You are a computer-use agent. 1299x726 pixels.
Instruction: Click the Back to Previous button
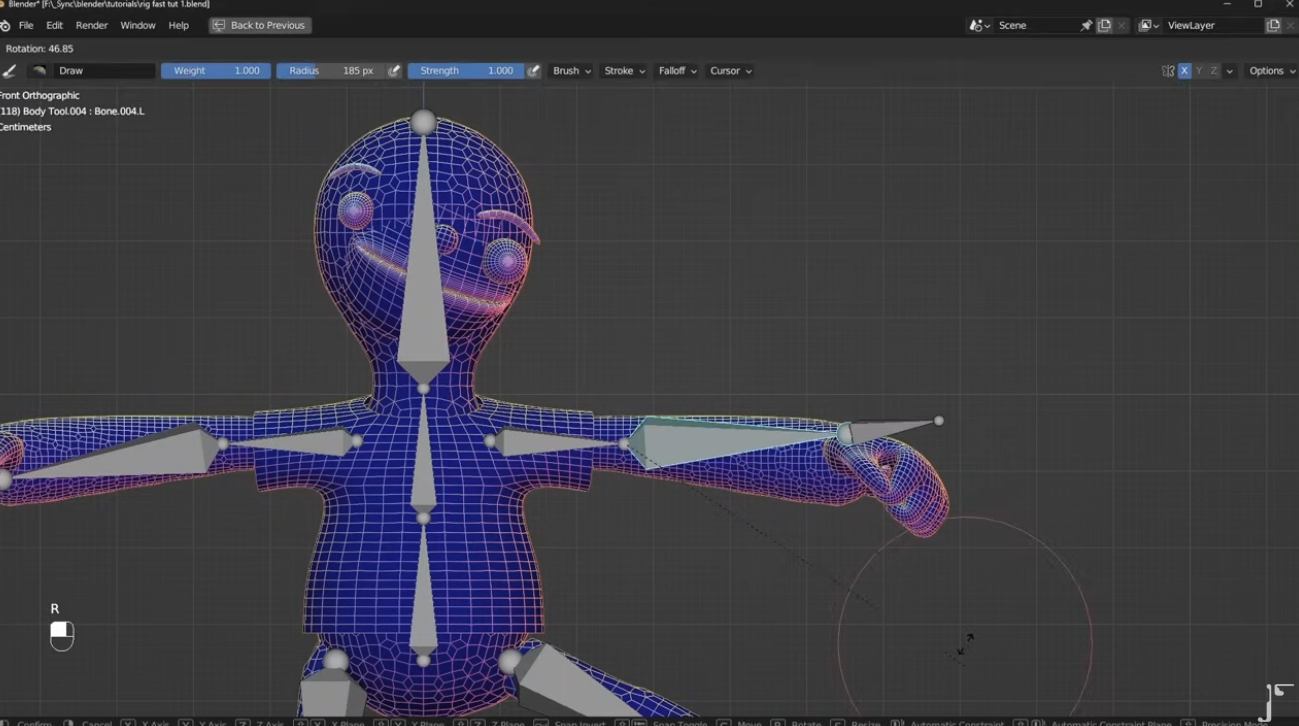point(260,25)
